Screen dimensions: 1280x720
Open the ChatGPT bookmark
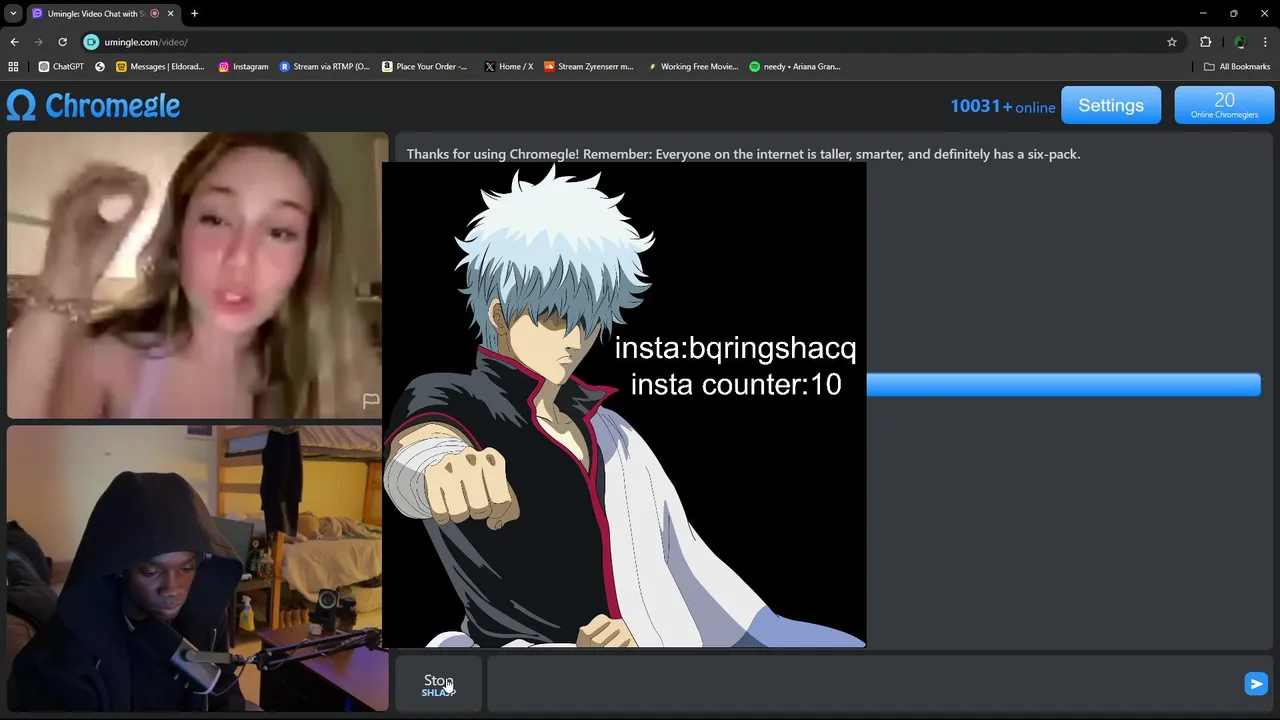(61, 67)
